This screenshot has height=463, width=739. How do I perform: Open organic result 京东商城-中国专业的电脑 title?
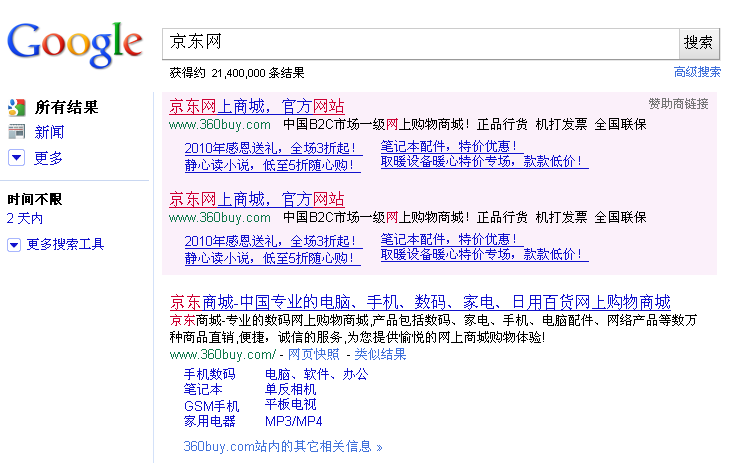[420, 302]
